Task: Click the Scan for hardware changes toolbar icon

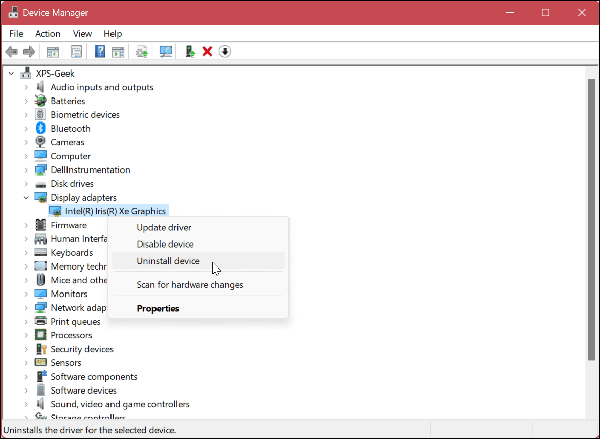Action: tap(166, 52)
